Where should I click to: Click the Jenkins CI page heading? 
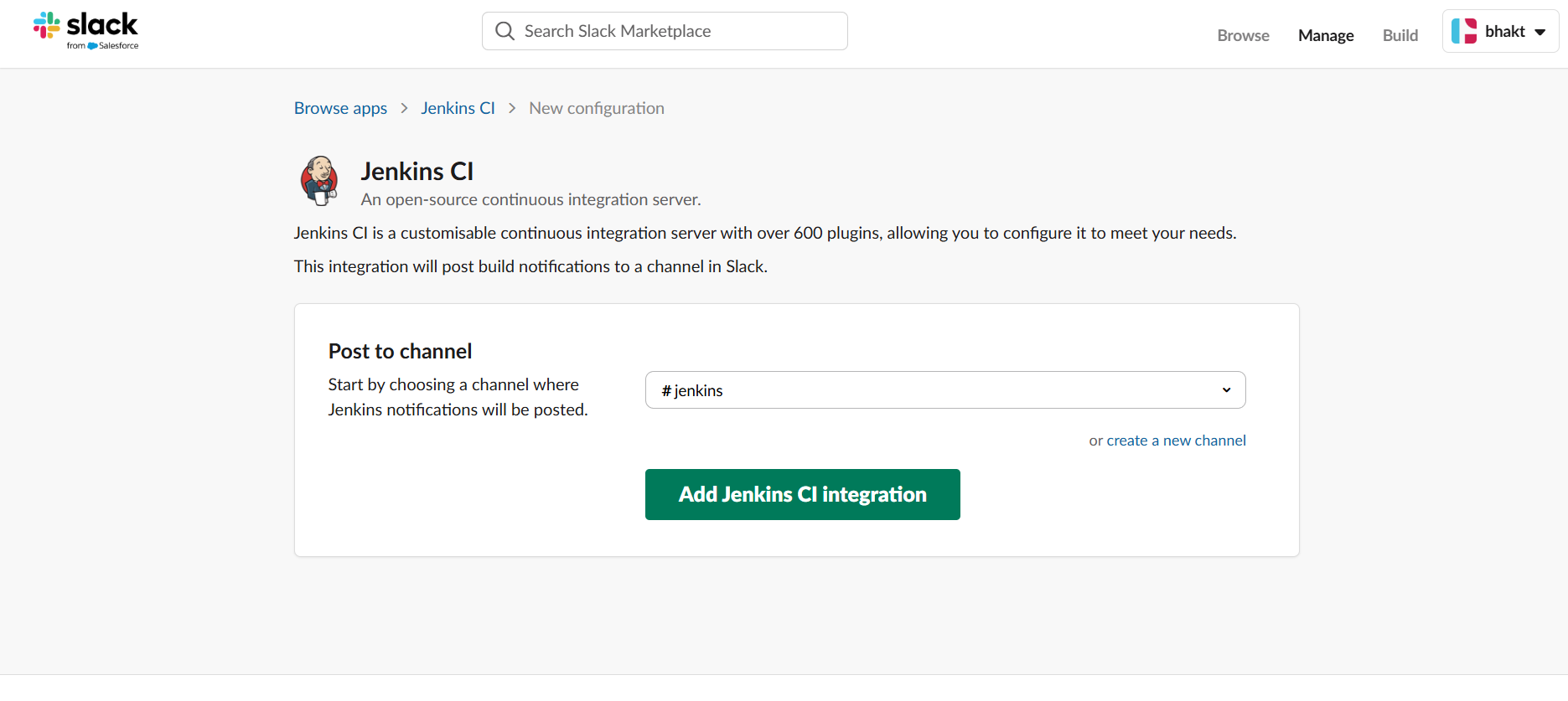click(417, 171)
